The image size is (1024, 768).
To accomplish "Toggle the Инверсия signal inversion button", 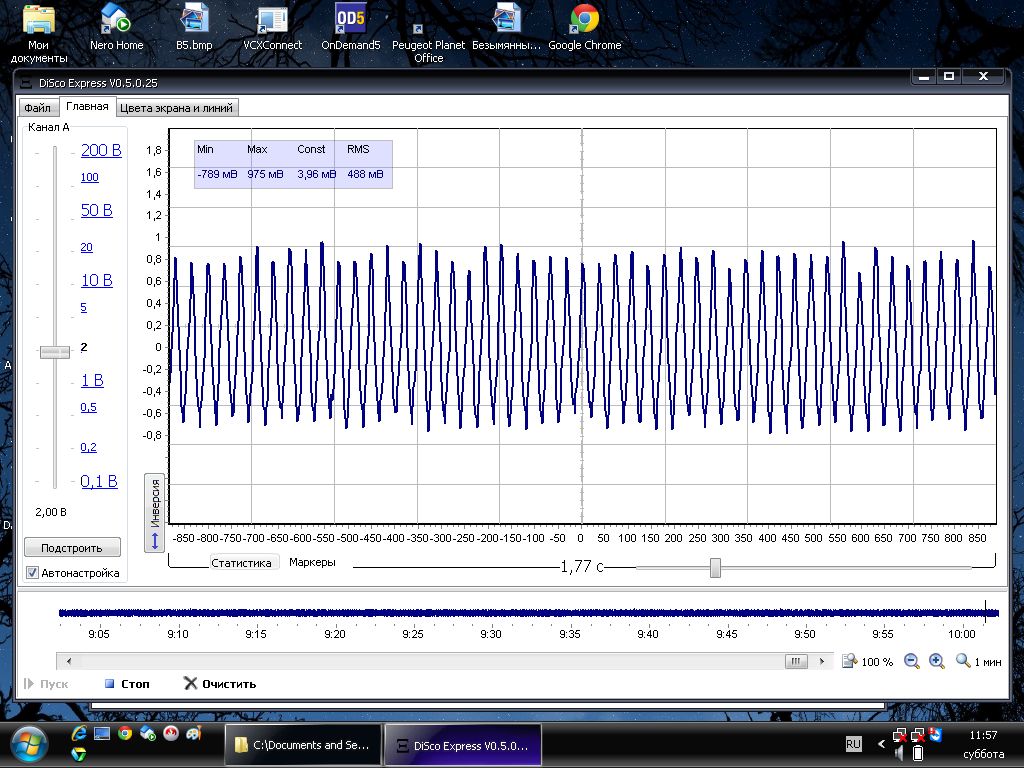I will pyautogui.click(x=155, y=513).
